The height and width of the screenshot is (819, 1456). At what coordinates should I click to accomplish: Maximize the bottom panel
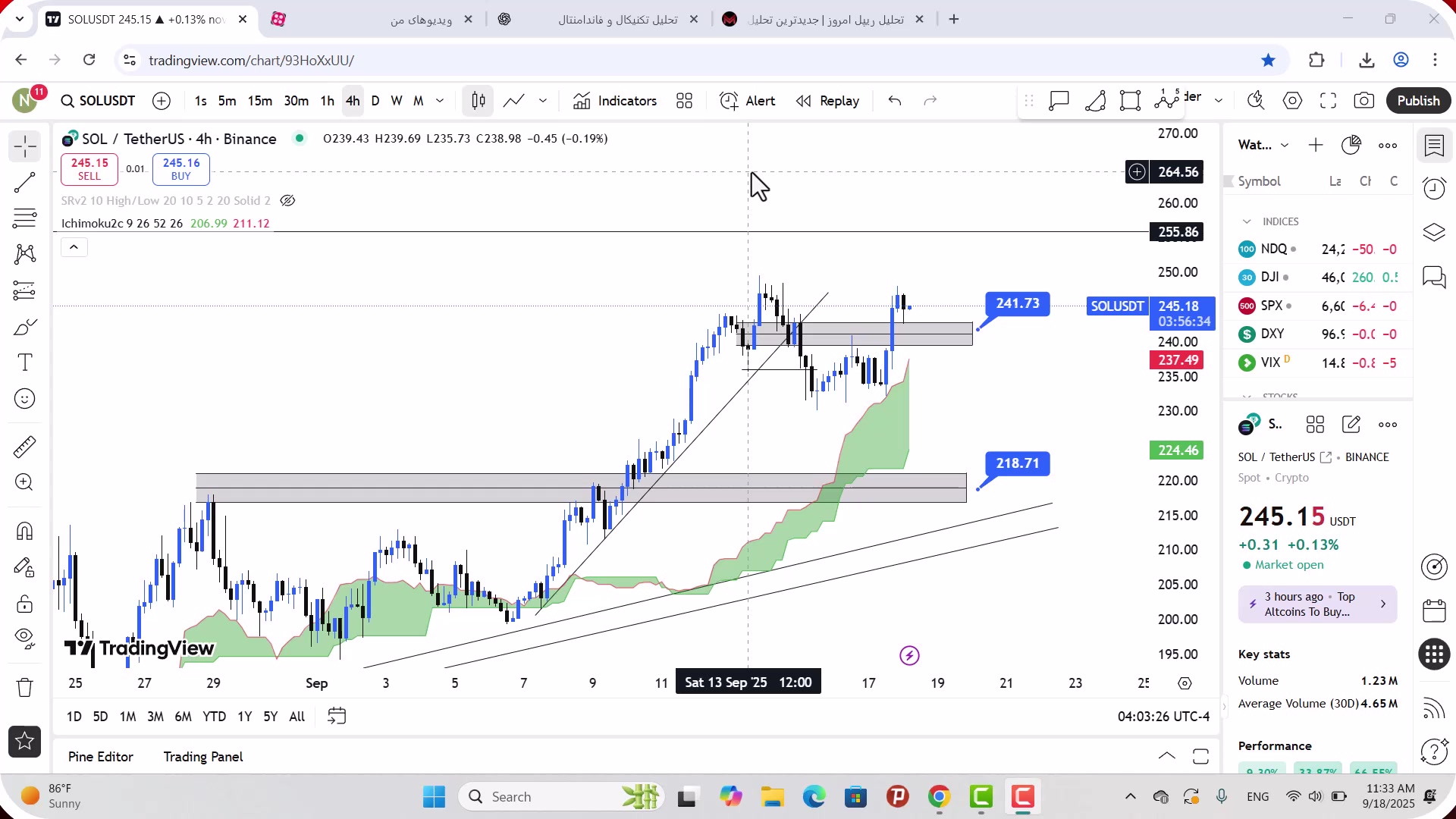pos(1200,757)
